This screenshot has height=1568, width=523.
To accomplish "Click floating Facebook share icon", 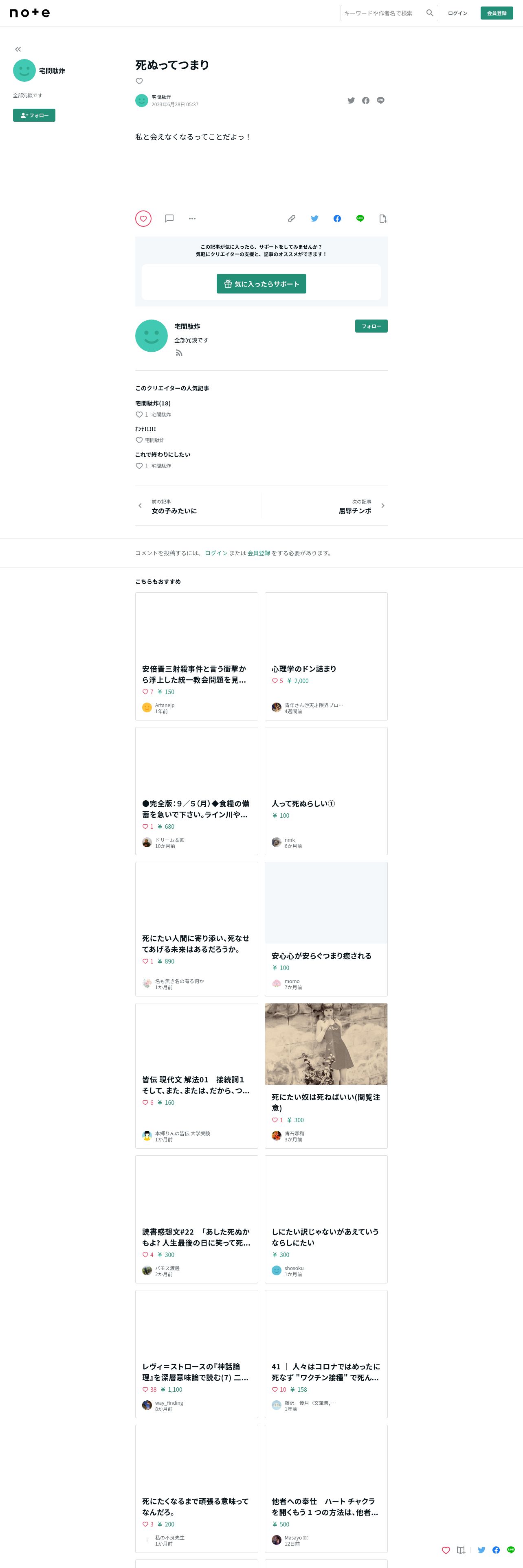I will pos(496,1550).
